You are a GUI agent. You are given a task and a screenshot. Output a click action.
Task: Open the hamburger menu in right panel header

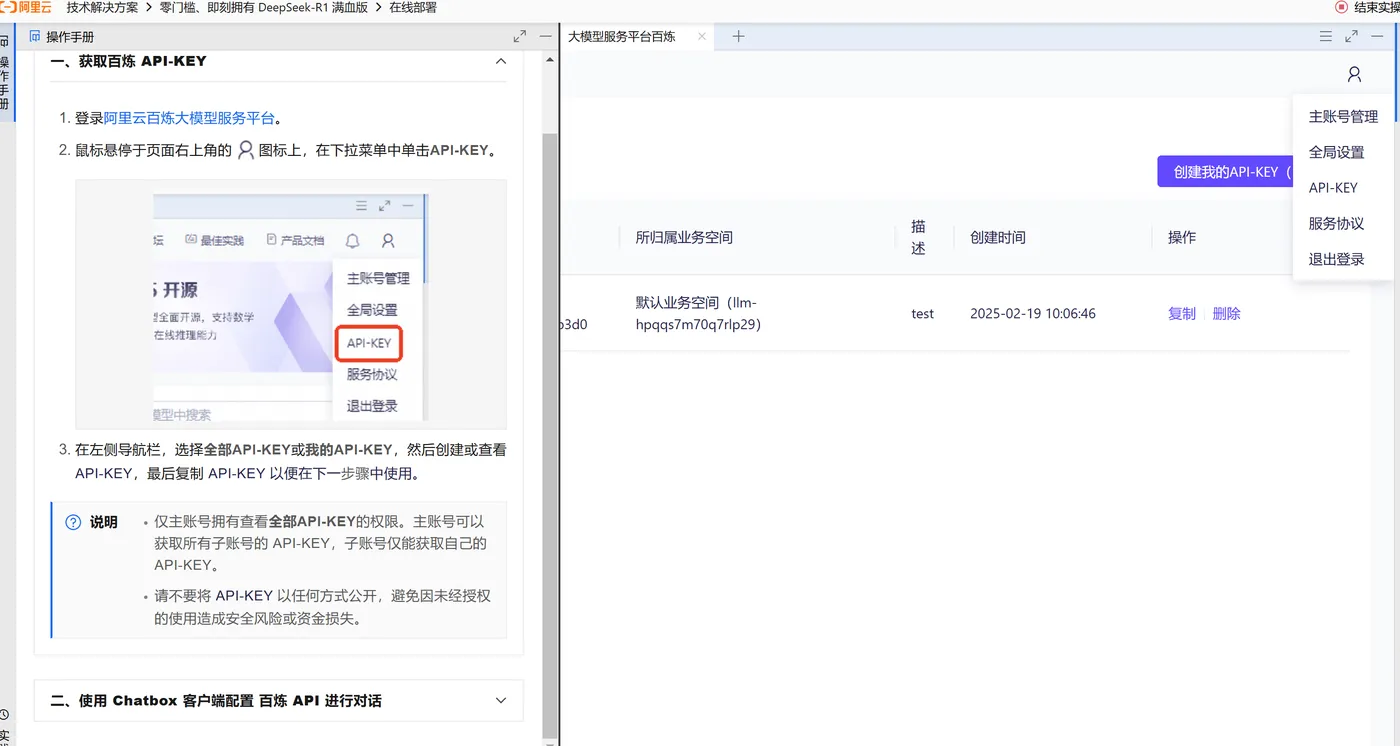click(x=1325, y=37)
